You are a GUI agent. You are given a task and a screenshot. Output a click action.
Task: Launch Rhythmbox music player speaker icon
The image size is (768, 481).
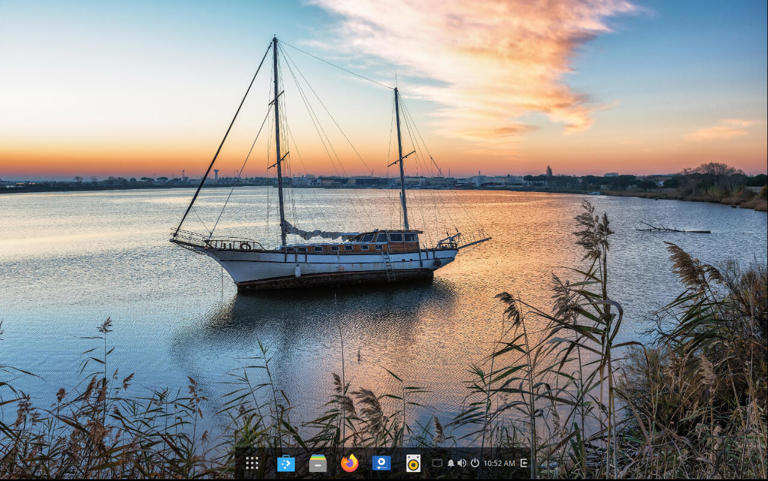click(x=413, y=463)
